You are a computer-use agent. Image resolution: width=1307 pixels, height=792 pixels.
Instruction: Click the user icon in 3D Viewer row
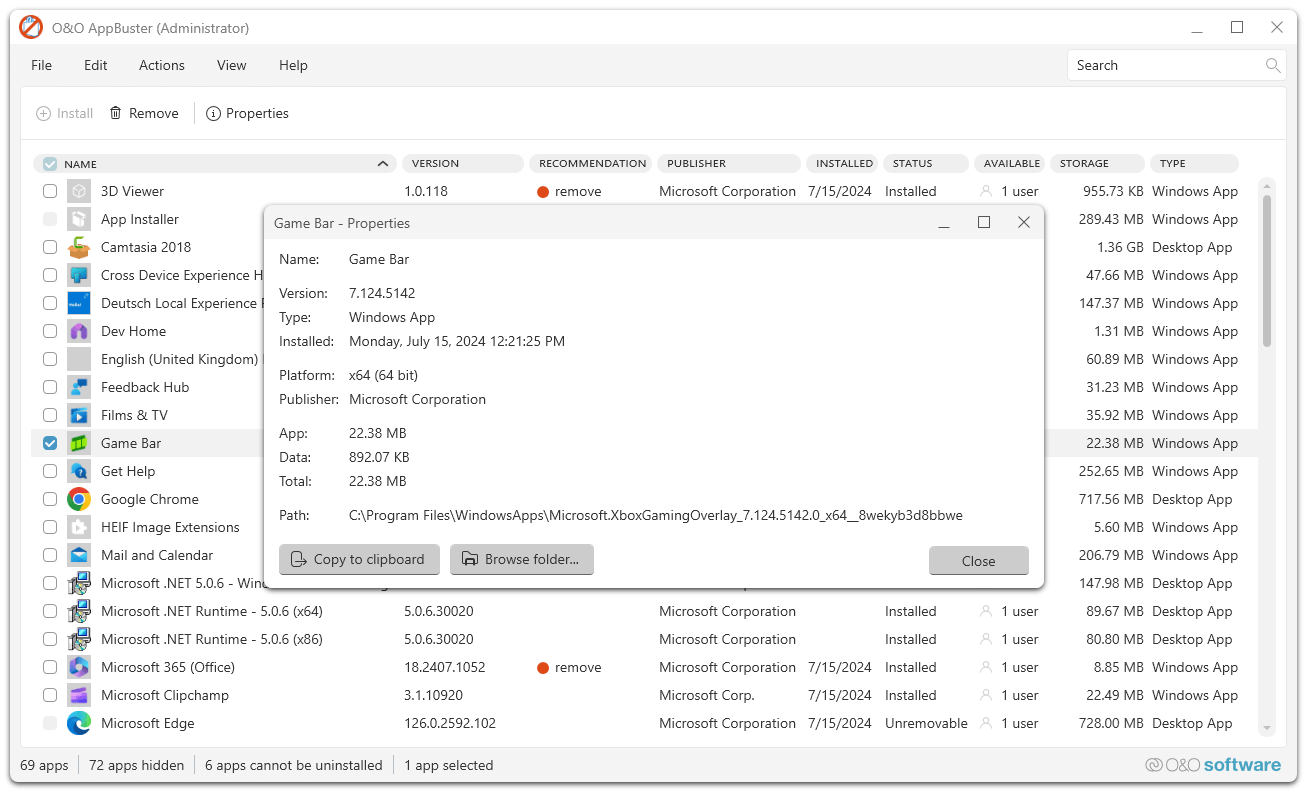coord(987,191)
